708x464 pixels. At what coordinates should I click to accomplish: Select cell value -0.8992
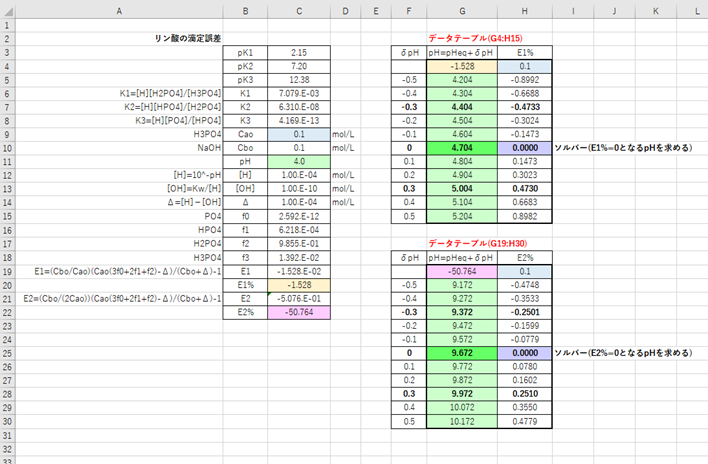coord(525,80)
